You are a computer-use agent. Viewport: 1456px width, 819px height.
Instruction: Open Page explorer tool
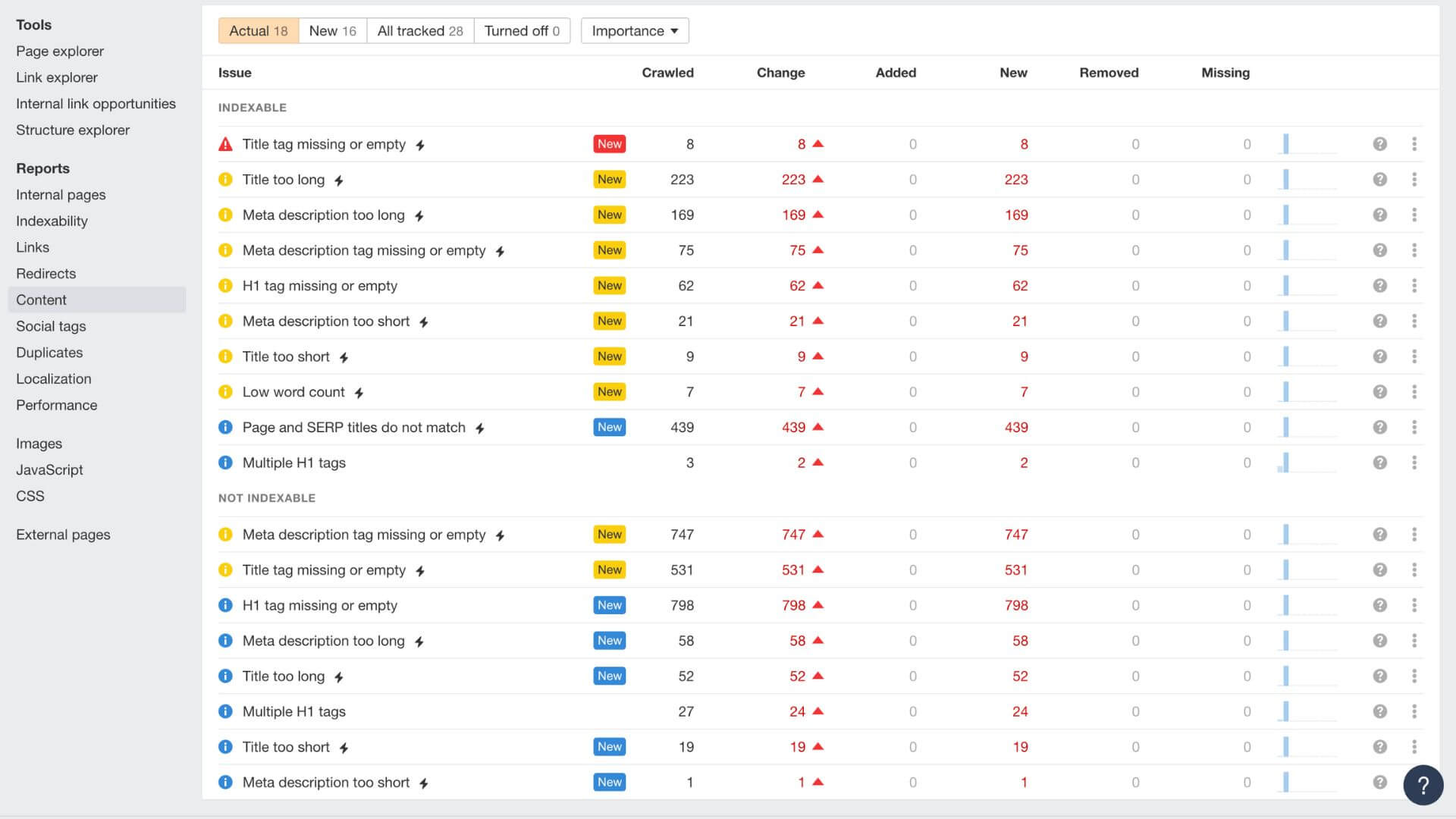point(60,51)
